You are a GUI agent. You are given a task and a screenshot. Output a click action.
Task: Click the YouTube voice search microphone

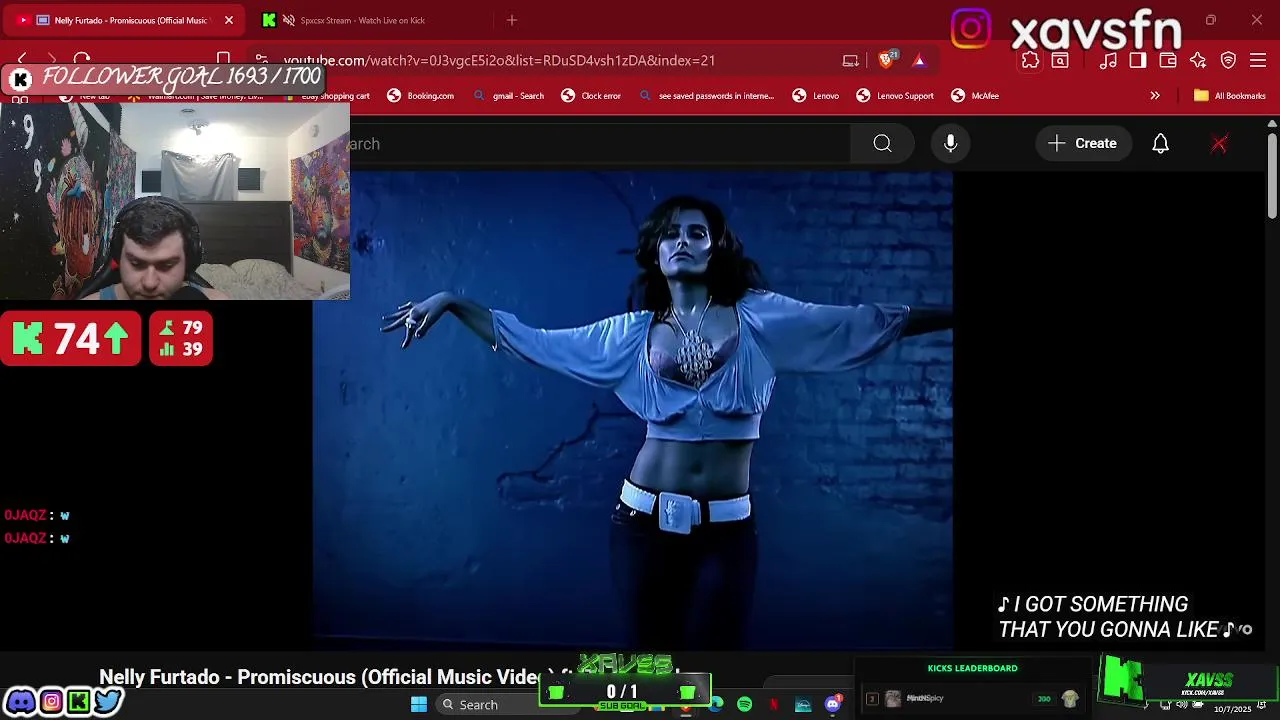(950, 143)
